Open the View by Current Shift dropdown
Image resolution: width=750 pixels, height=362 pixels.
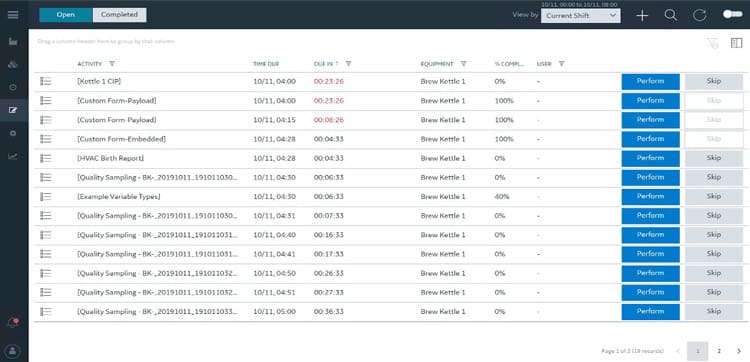click(581, 15)
